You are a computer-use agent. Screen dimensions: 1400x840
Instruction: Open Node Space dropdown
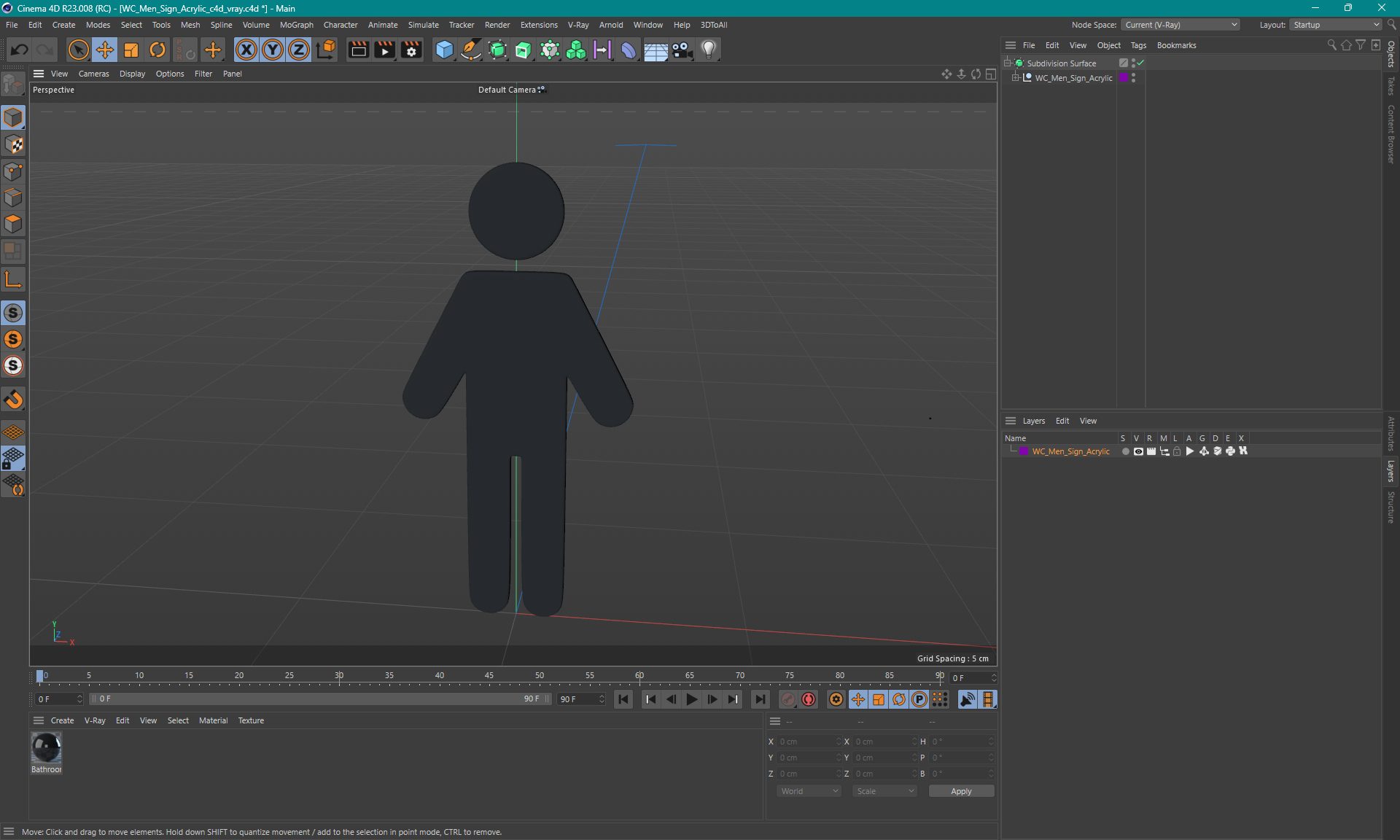pos(1180,25)
